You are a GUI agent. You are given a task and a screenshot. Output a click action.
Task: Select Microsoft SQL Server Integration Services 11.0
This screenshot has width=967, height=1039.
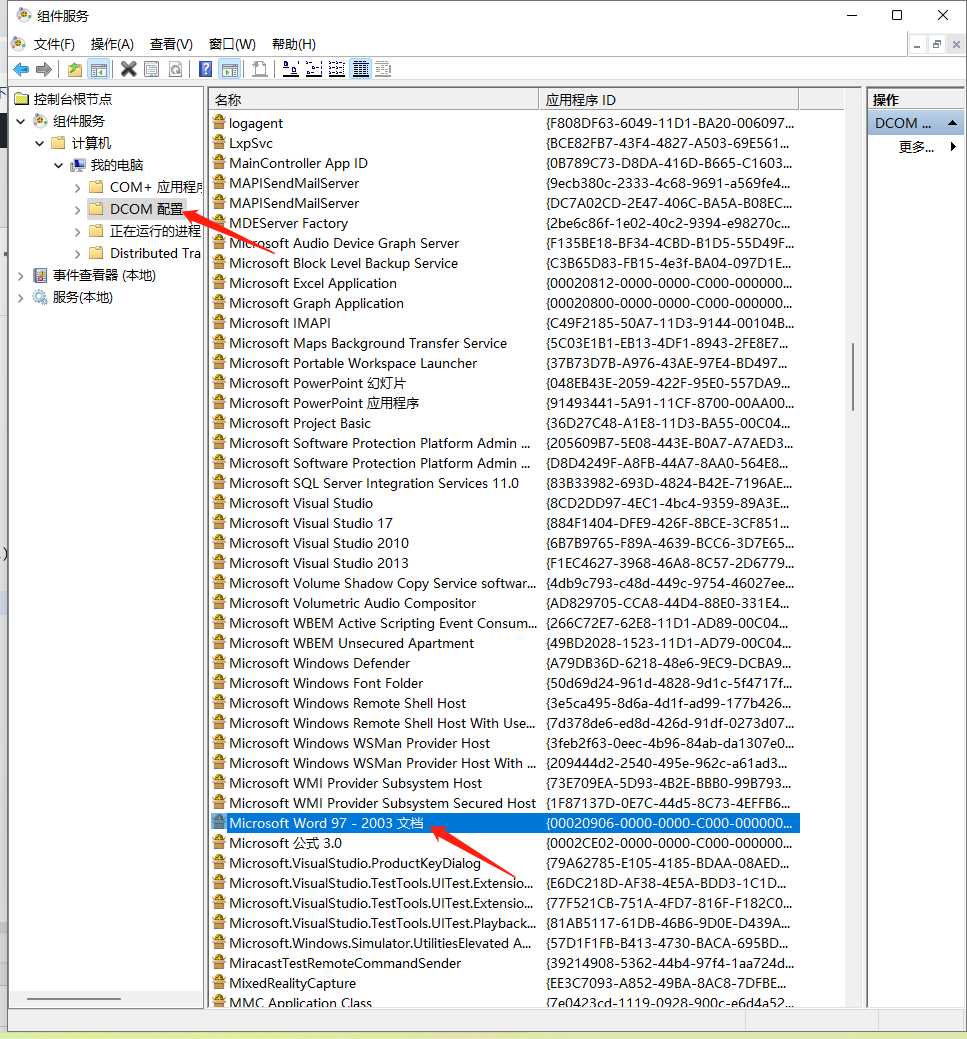(374, 483)
